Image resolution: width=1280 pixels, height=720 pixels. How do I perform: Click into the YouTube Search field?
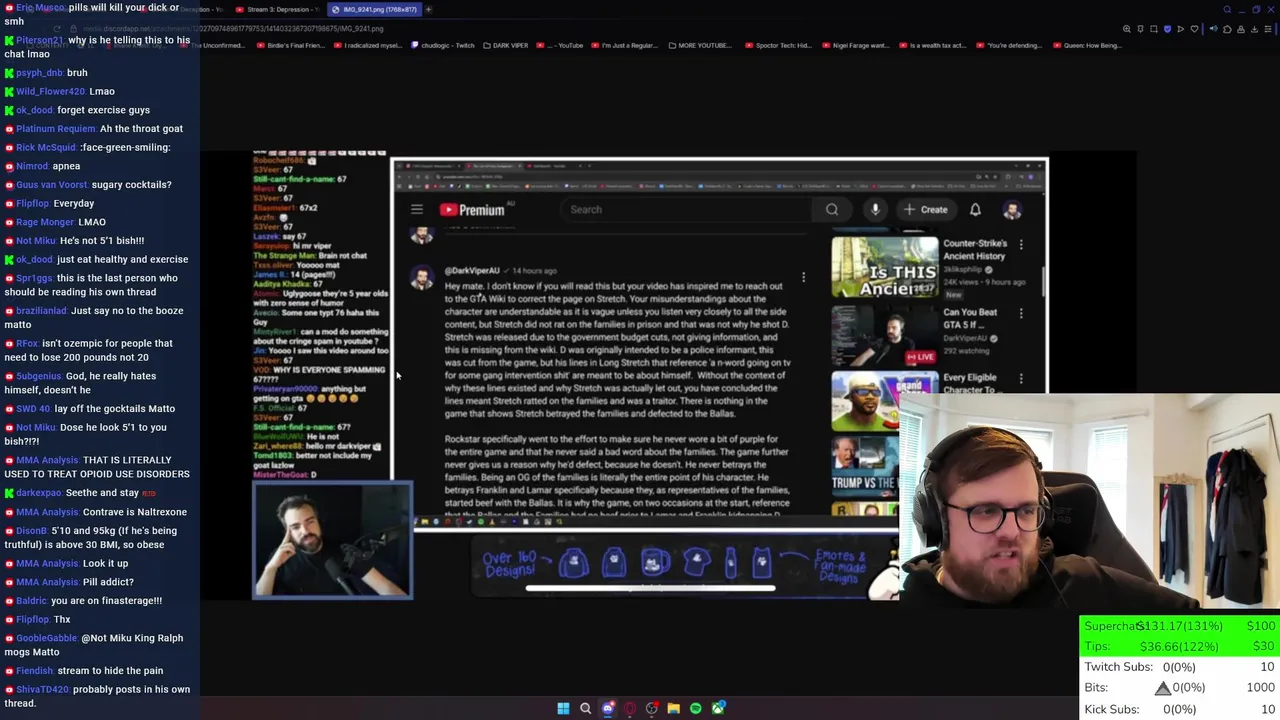point(686,210)
